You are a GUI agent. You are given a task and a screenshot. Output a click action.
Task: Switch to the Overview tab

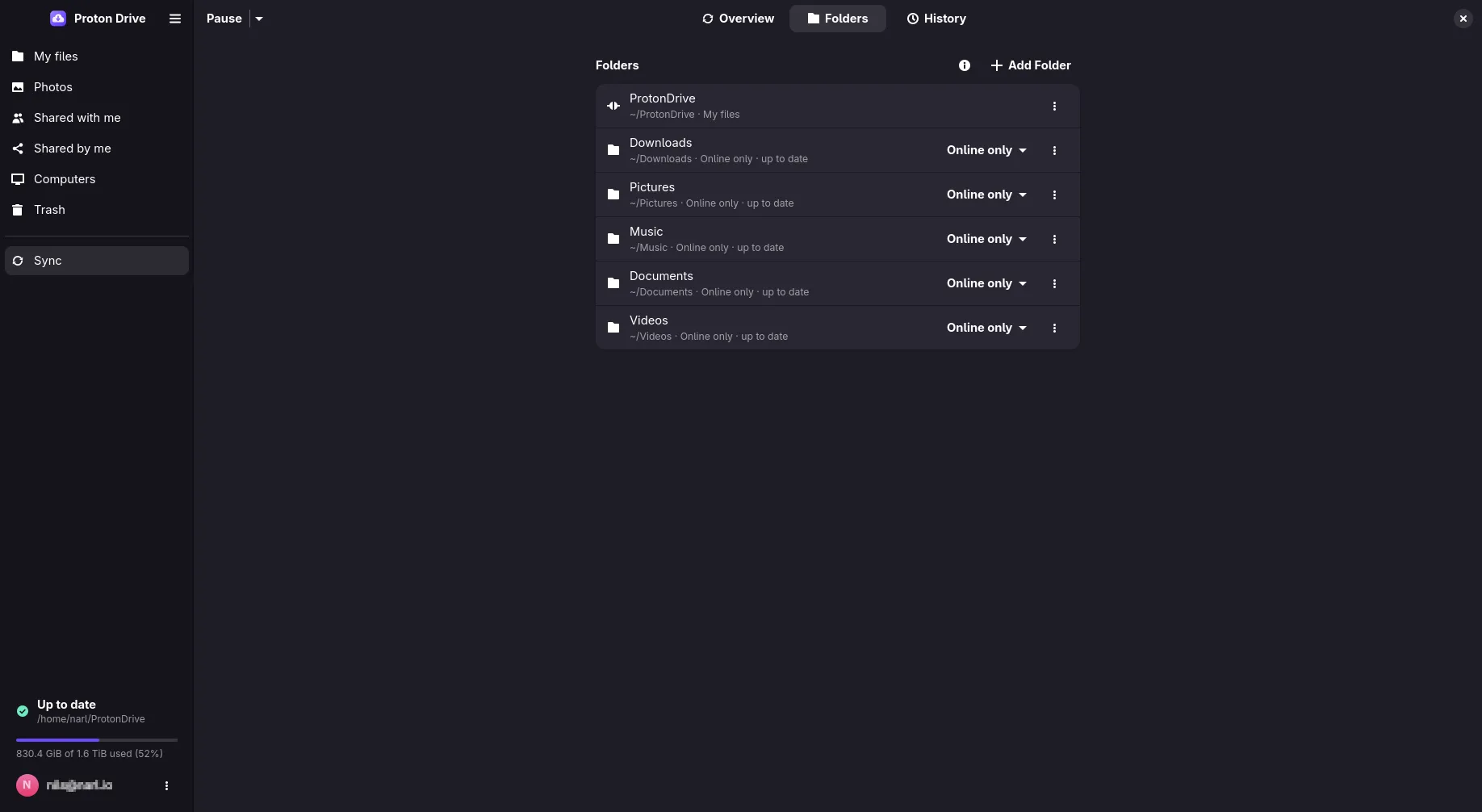[x=738, y=19]
